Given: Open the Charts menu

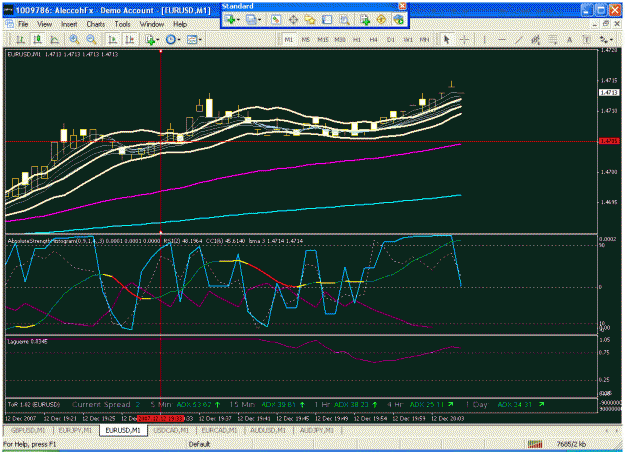Looking at the screenshot, I should [96, 24].
